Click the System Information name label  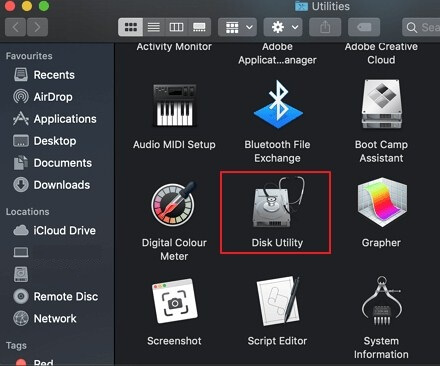(x=381, y=348)
